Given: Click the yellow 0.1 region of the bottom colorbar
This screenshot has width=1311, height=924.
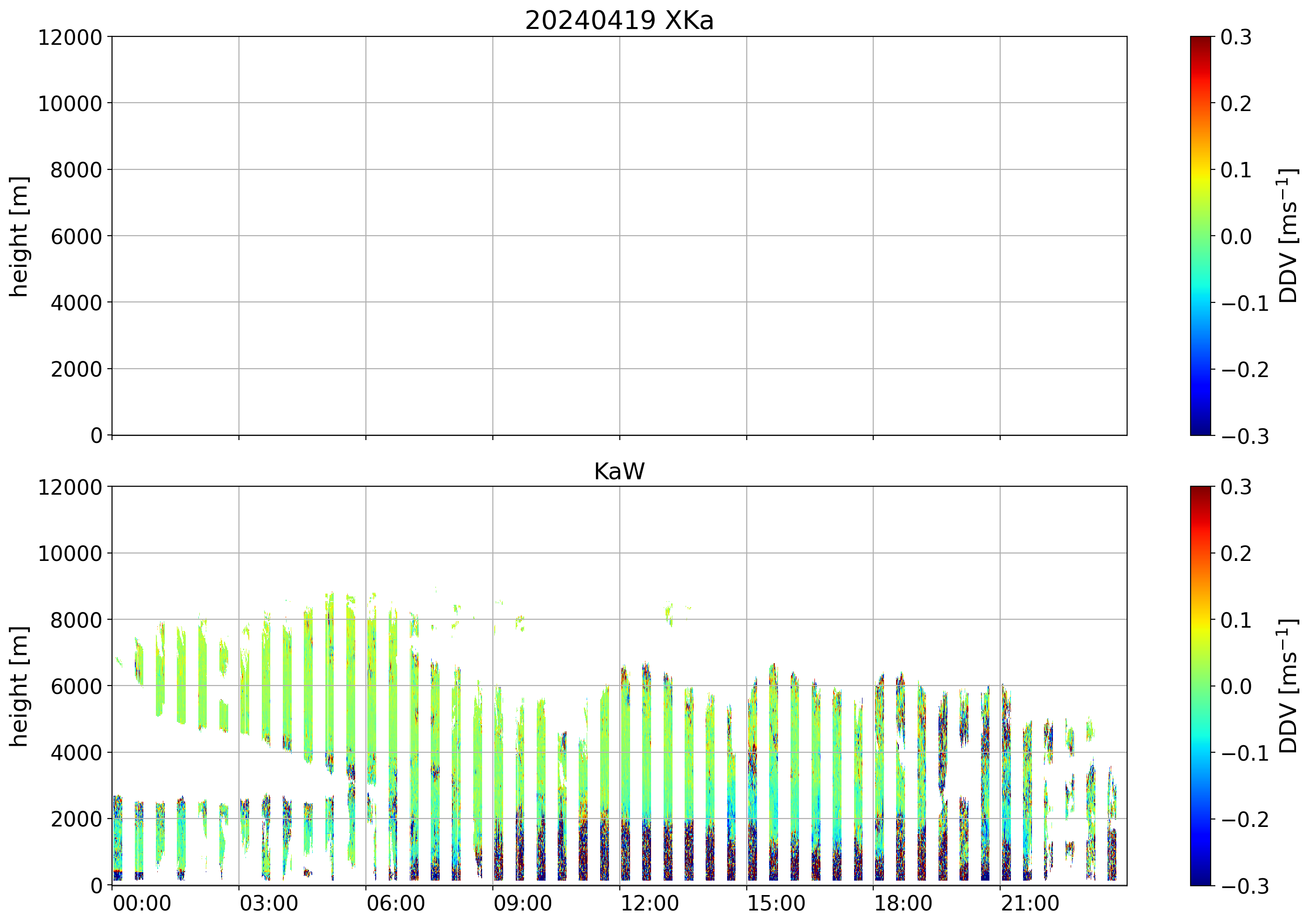Looking at the screenshot, I should point(1200,620).
